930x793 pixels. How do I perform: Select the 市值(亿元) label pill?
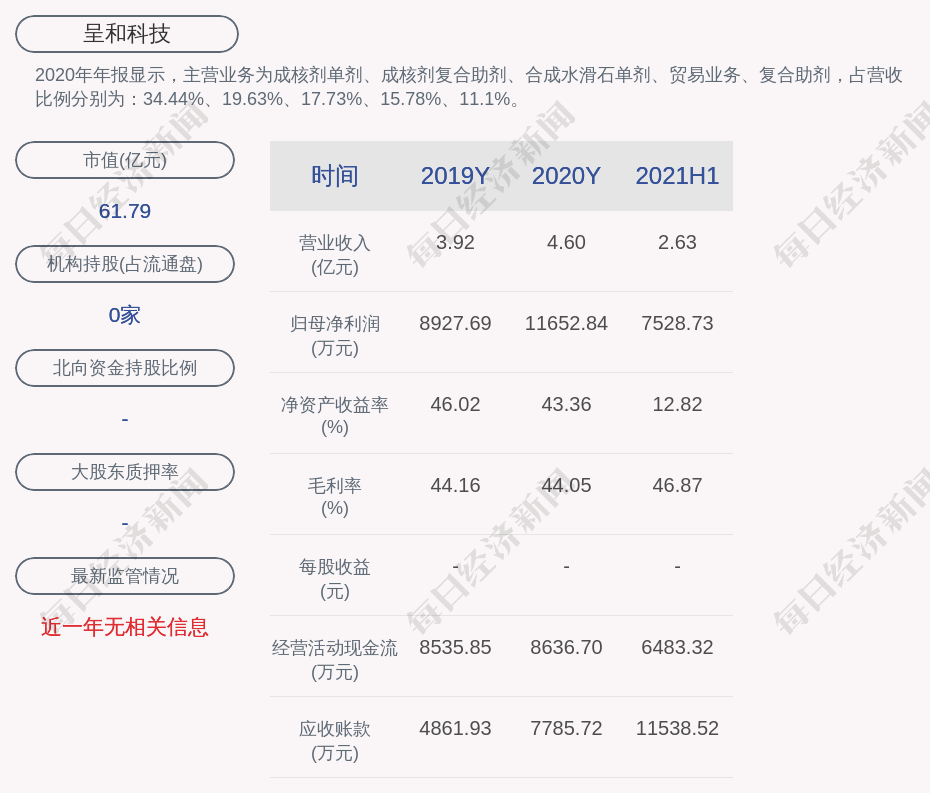click(125, 160)
